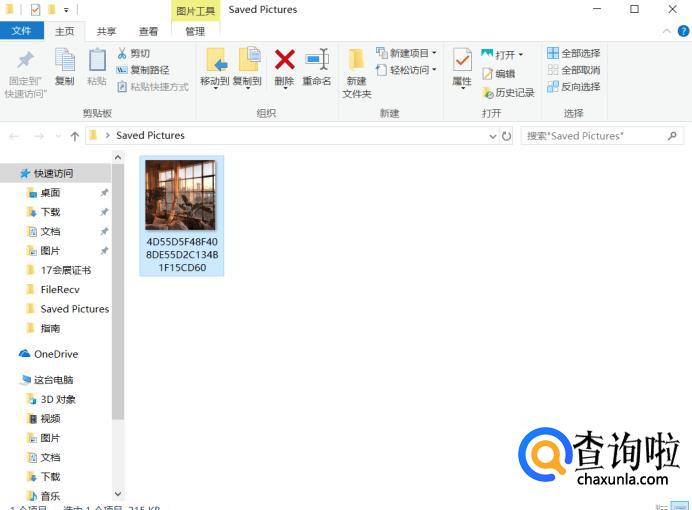Open the 文件 menu
Image resolution: width=692 pixels, height=510 pixels.
[x=21, y=31]
